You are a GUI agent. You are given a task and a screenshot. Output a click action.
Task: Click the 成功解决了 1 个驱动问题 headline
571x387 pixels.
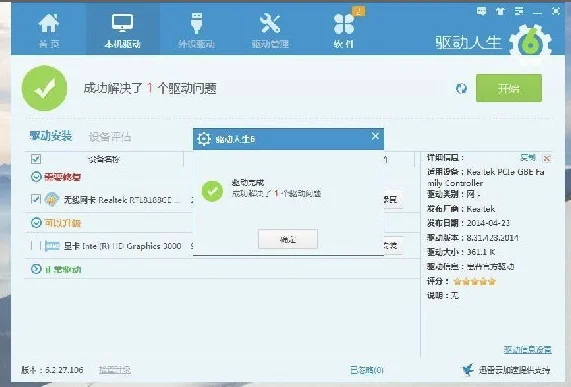point(150,88)
